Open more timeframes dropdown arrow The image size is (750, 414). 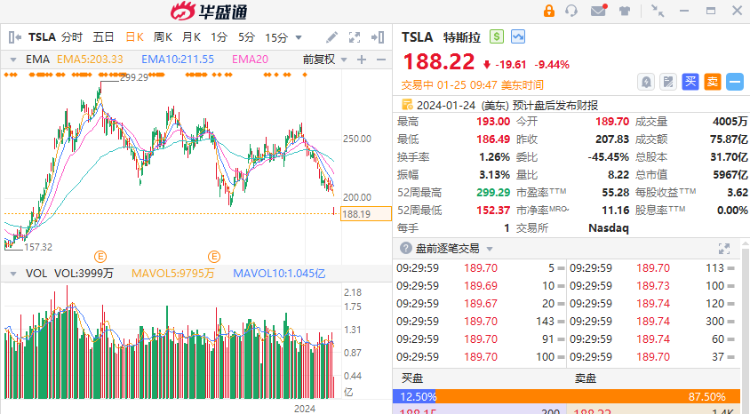coord(298,37)
